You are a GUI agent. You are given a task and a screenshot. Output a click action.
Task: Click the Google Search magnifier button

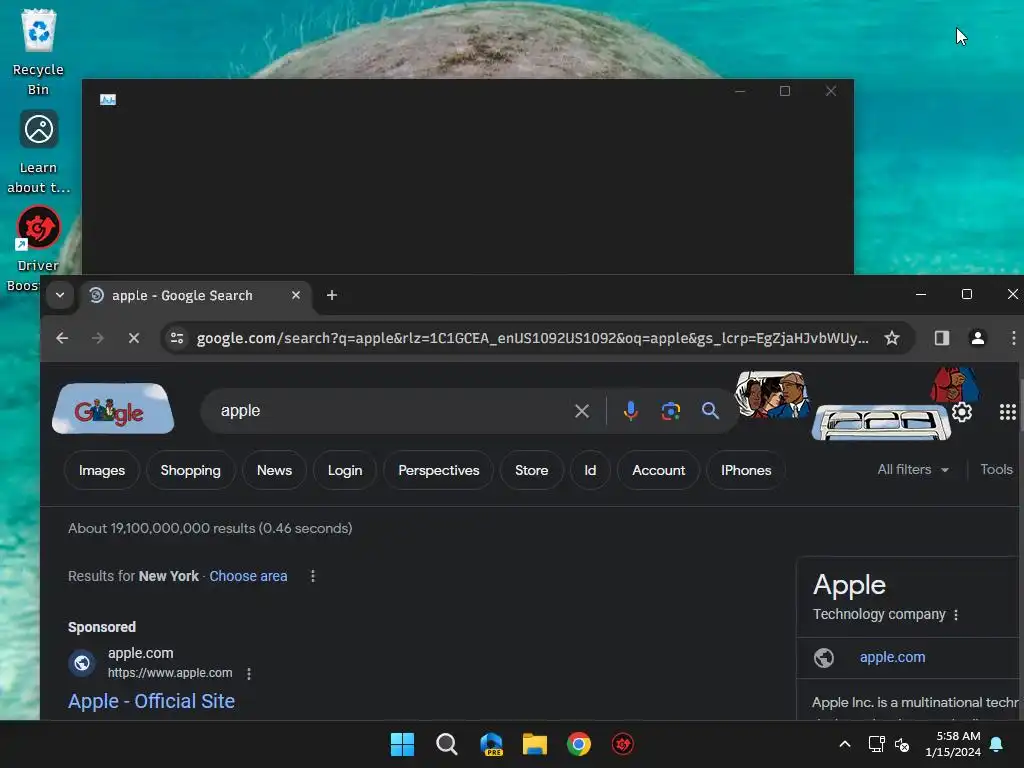click(x=710, y=411)
